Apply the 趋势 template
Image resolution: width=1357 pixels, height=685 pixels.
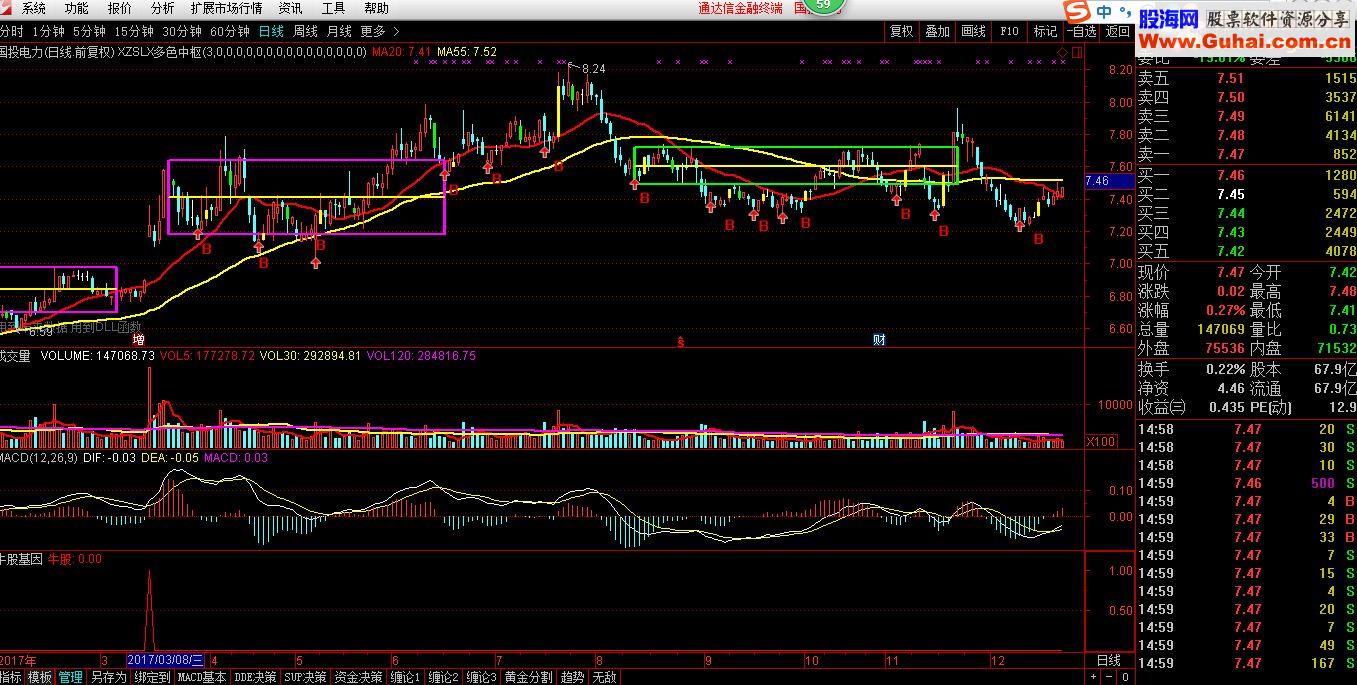572,677
